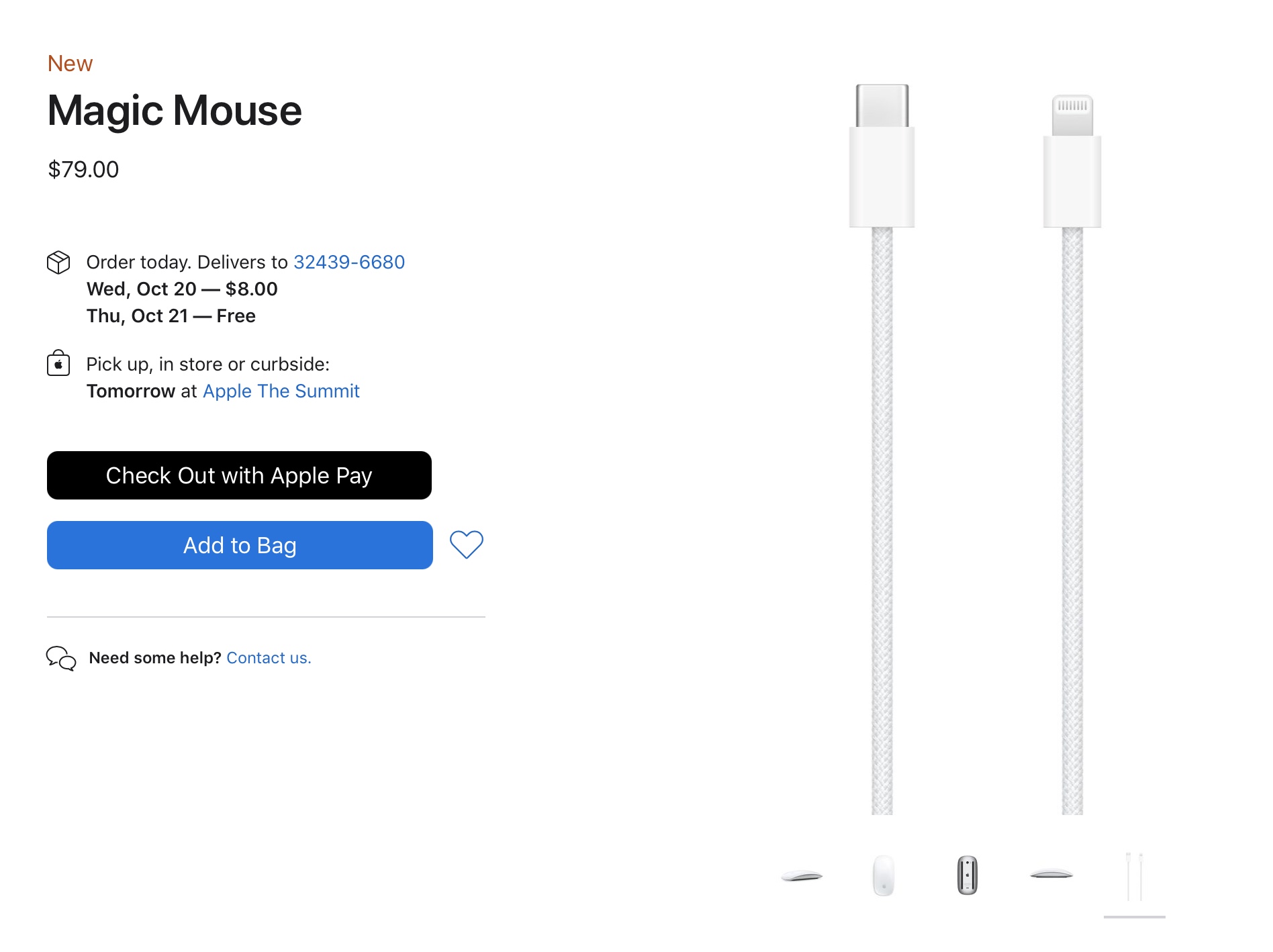This screenshot has height=952, width=1273.
Task: Click the chat bubbles help icon
Action: 61,659
